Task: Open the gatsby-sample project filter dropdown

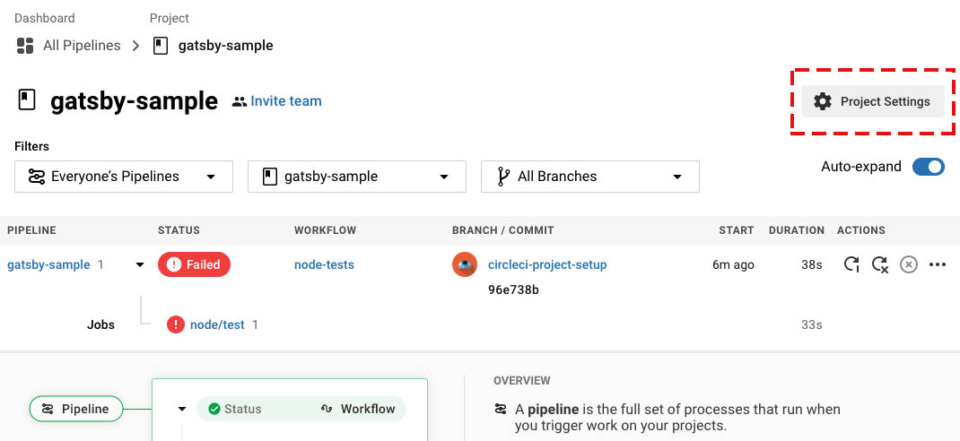Action: pos(357,176)
